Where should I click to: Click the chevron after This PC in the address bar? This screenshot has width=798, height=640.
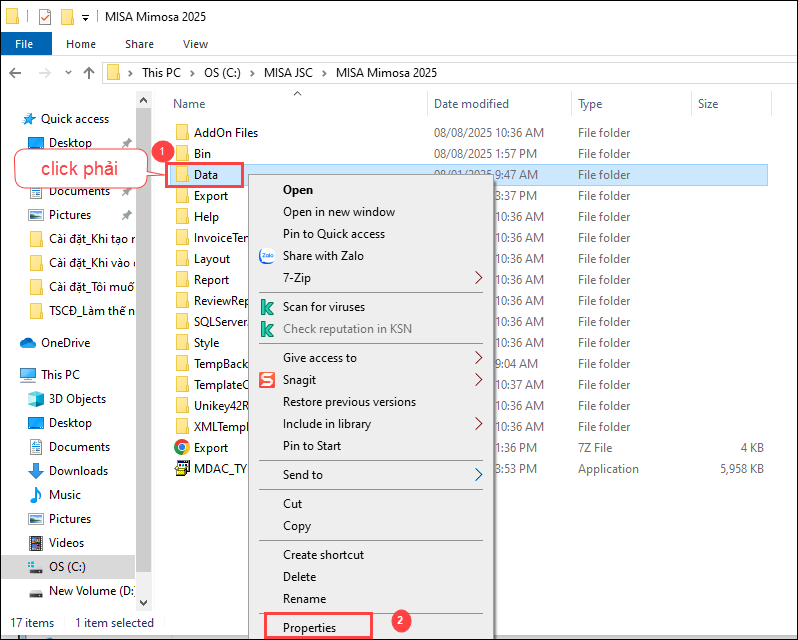(192, 73)
